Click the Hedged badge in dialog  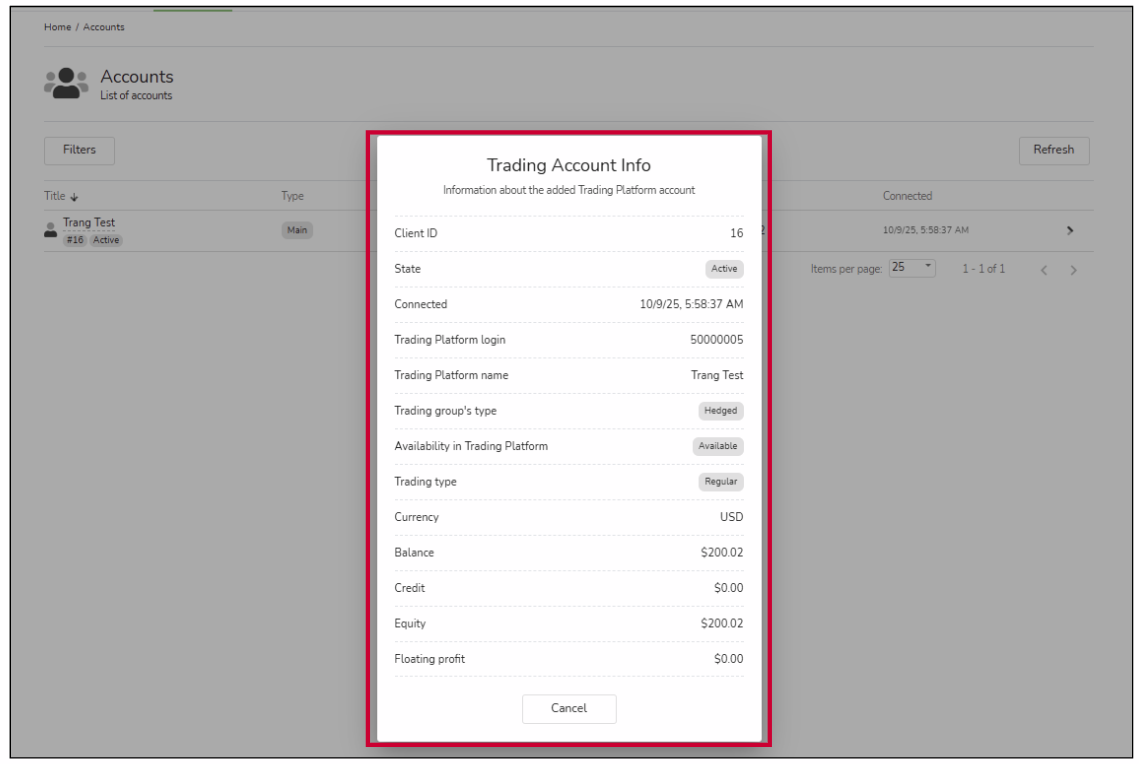720,410
